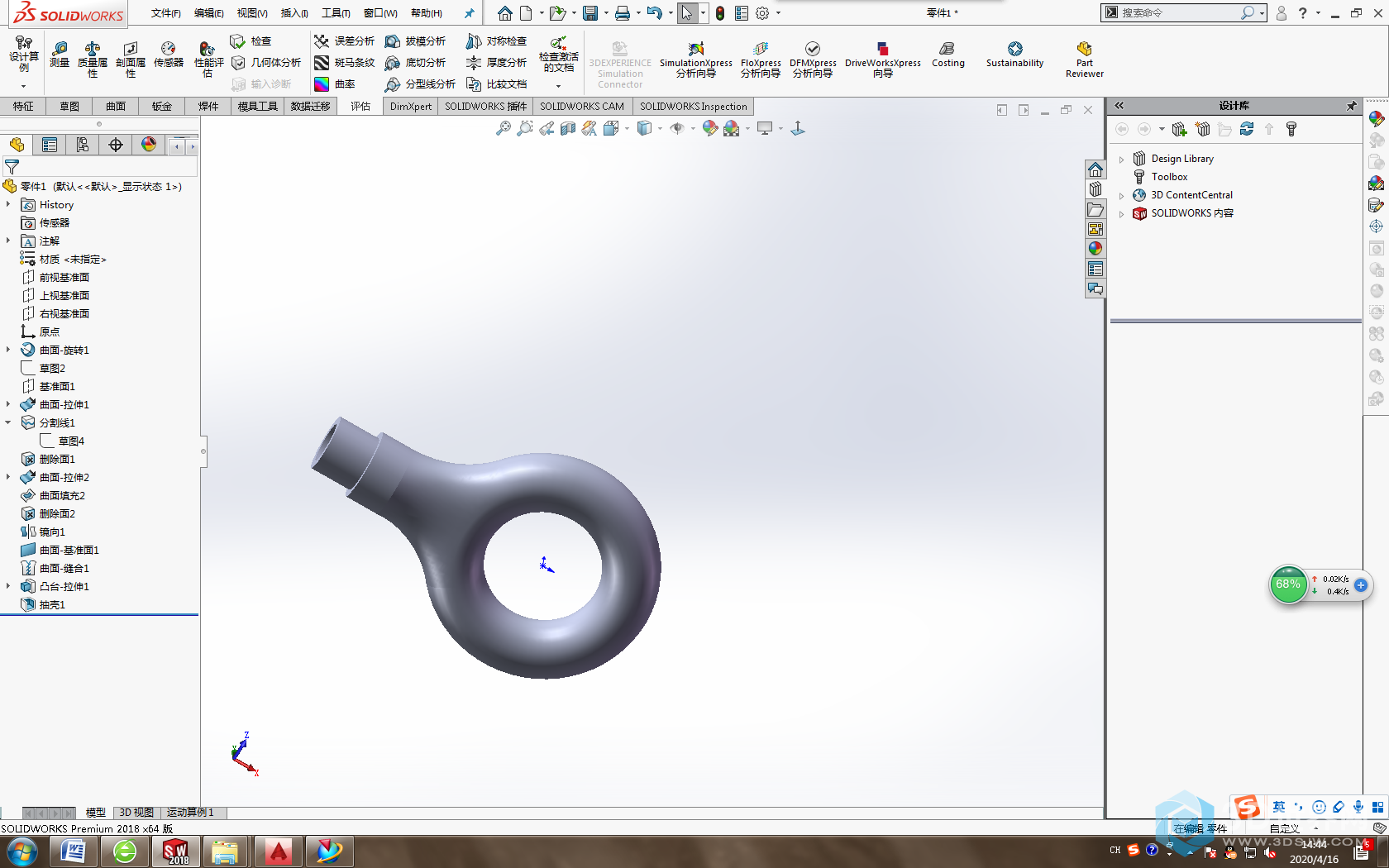Open Part Reviewer
The image size is (1389, 868).
pyautogui.click(x=1084, y=60)
